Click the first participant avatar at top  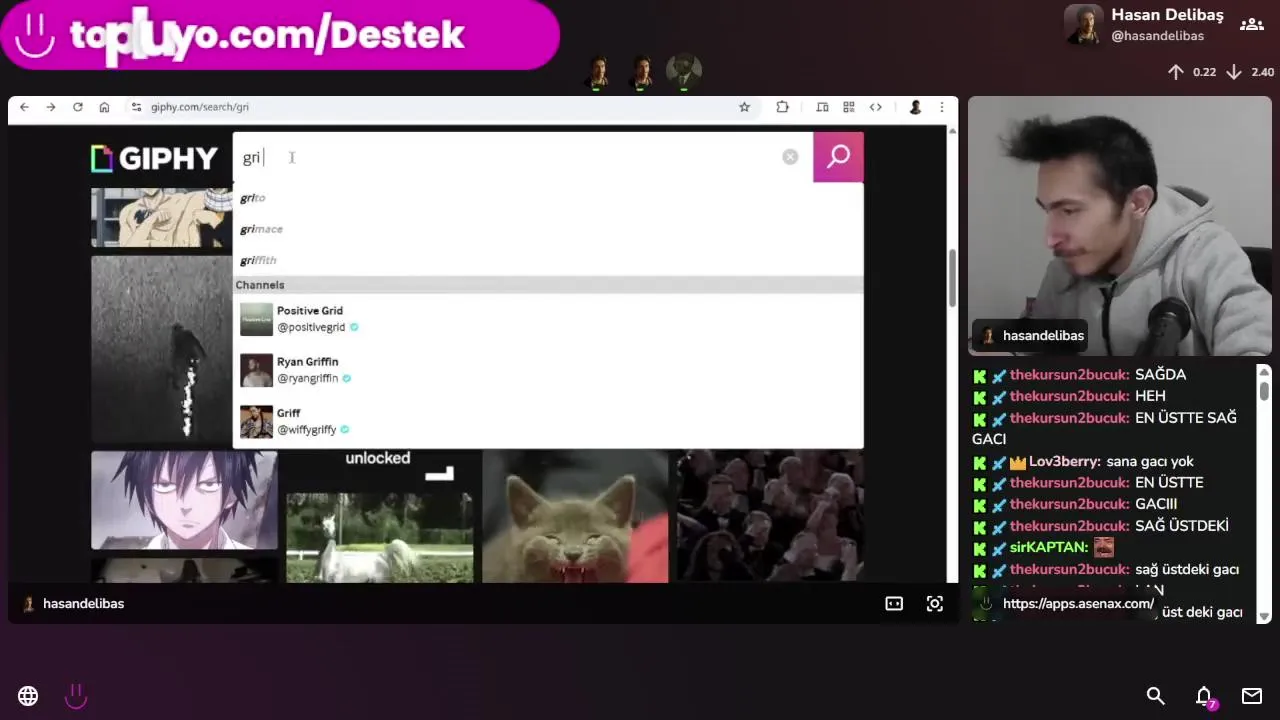tap(599, 73)
